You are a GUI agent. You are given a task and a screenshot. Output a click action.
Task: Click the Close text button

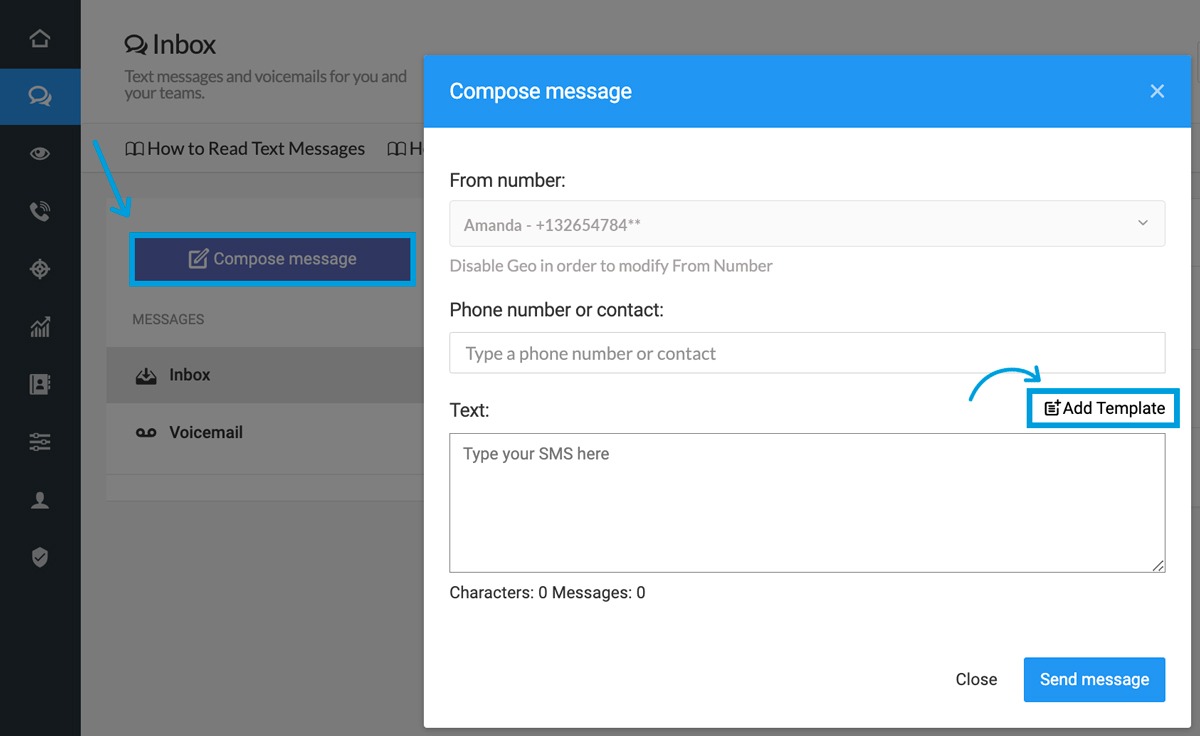click(x=975, y=680)
